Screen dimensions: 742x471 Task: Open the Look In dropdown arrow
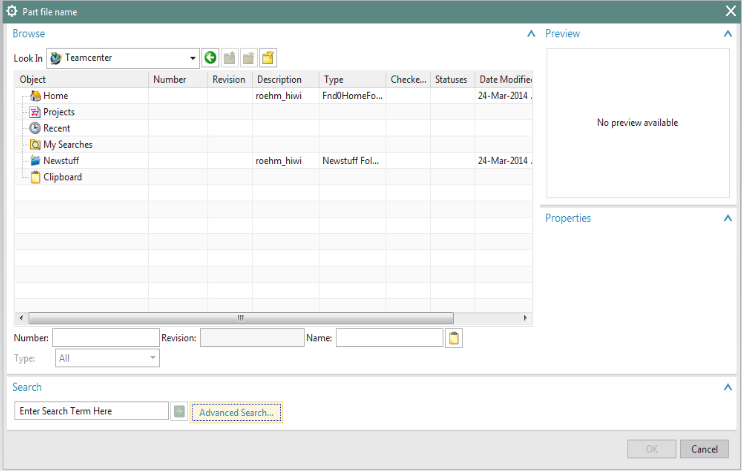[193, 58]
